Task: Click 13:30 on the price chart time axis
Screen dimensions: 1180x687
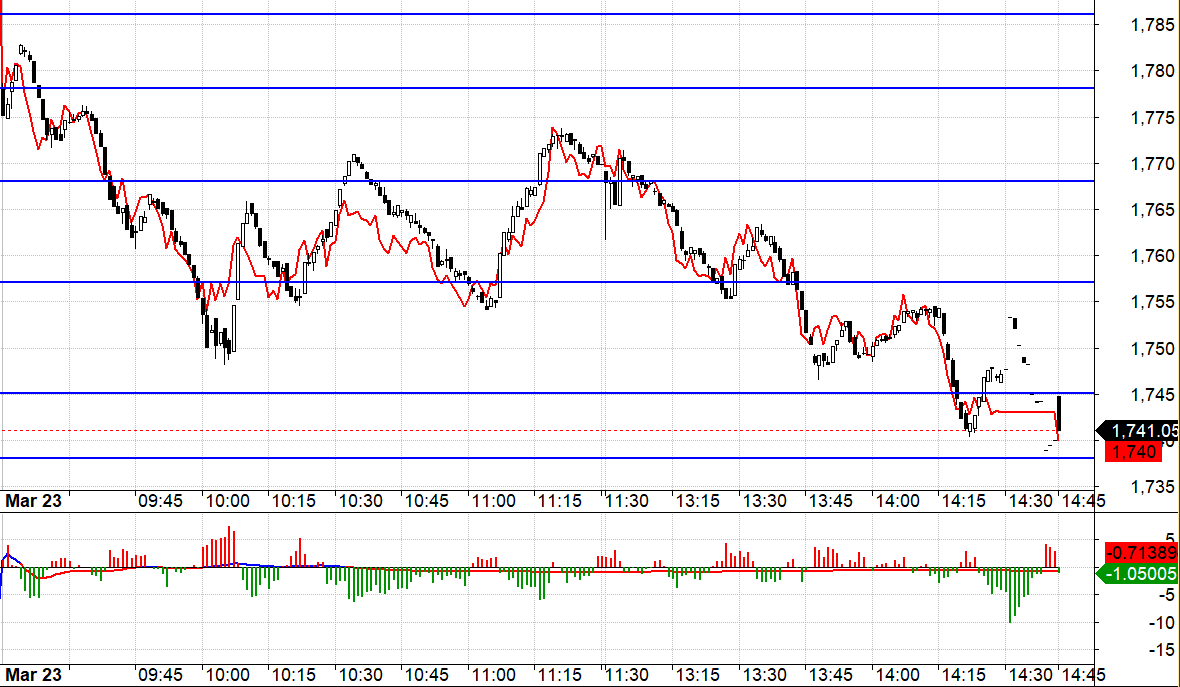Action: point(762,501)
